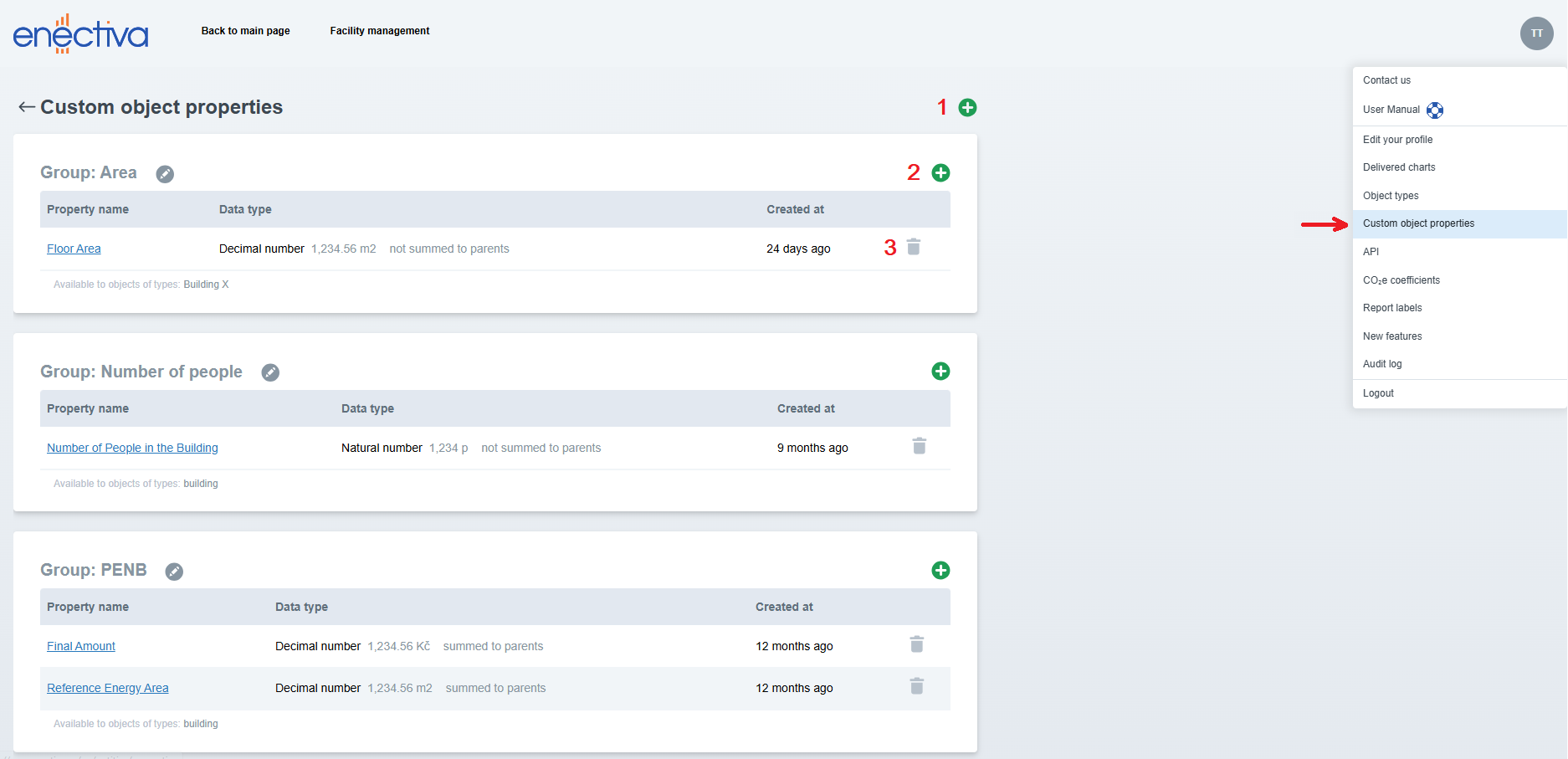Open the TT user avatar menu

point(1536,33)
